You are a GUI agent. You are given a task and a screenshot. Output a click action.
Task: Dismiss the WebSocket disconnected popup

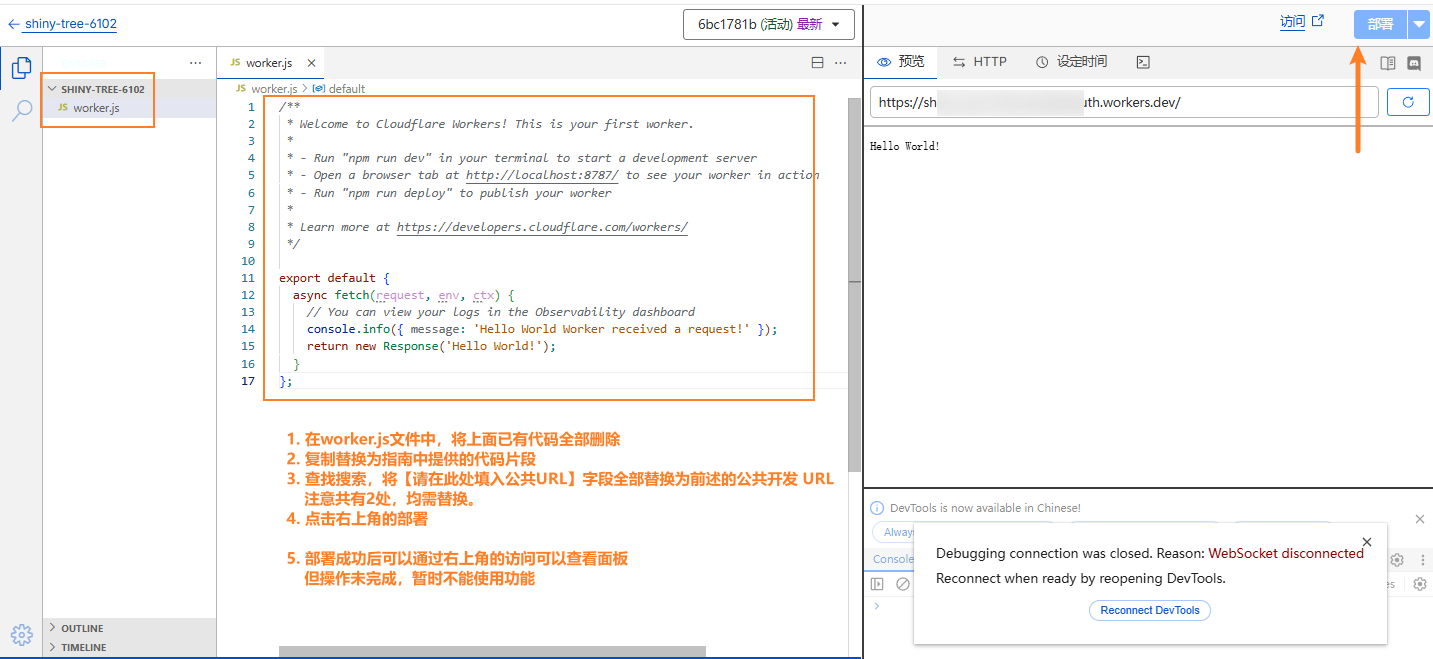1367,542
